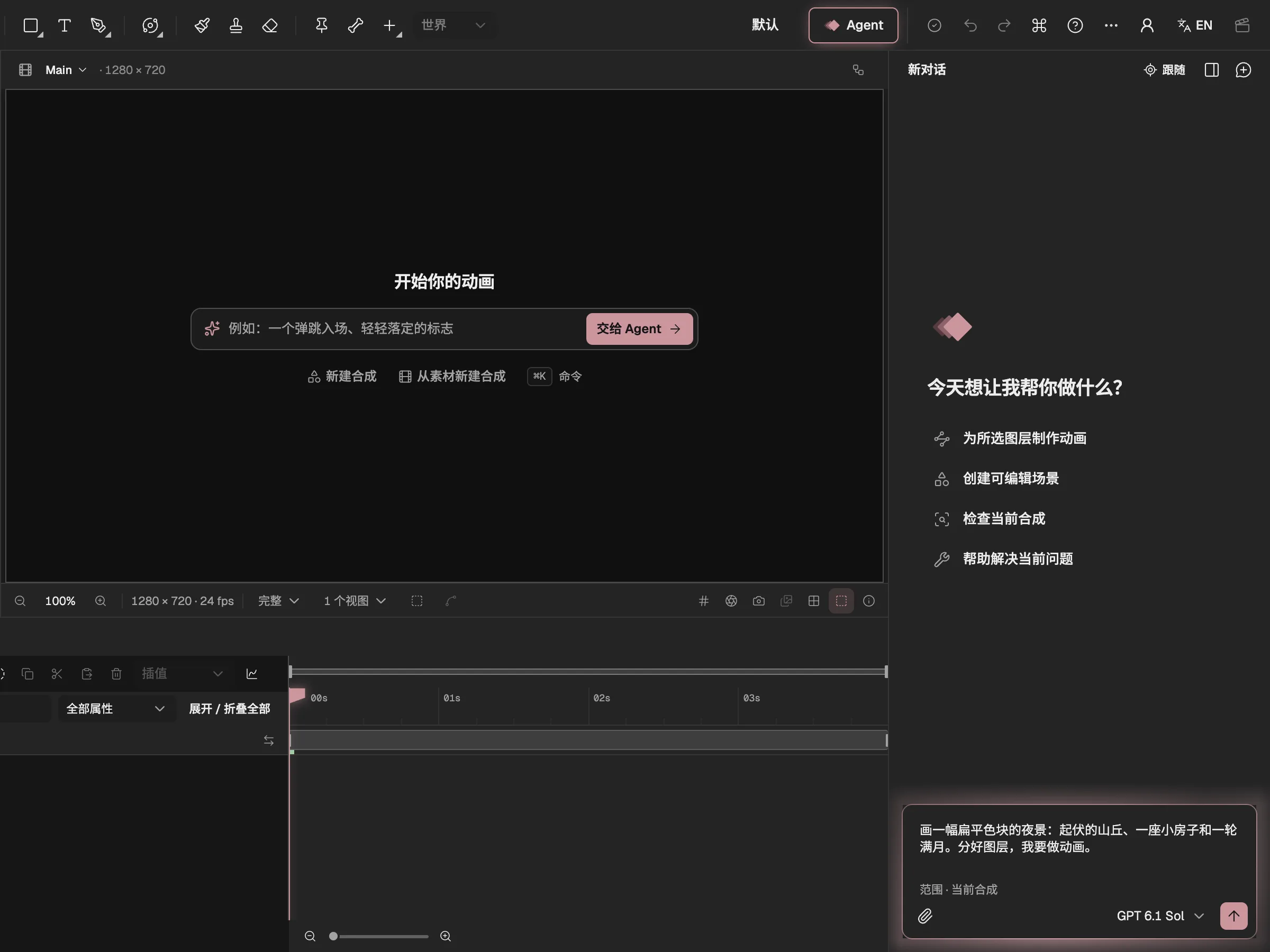Toggle the Agent panel button
The width and height of the screenshot is (1270, 952).
click(x=853, y=25)
